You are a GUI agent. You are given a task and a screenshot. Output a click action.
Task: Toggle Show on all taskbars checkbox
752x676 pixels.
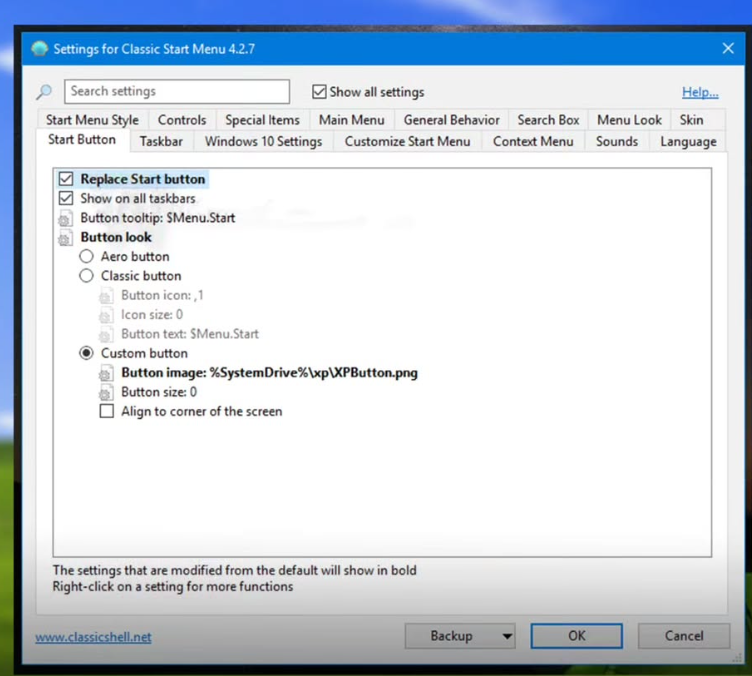[x=66, y=198]
